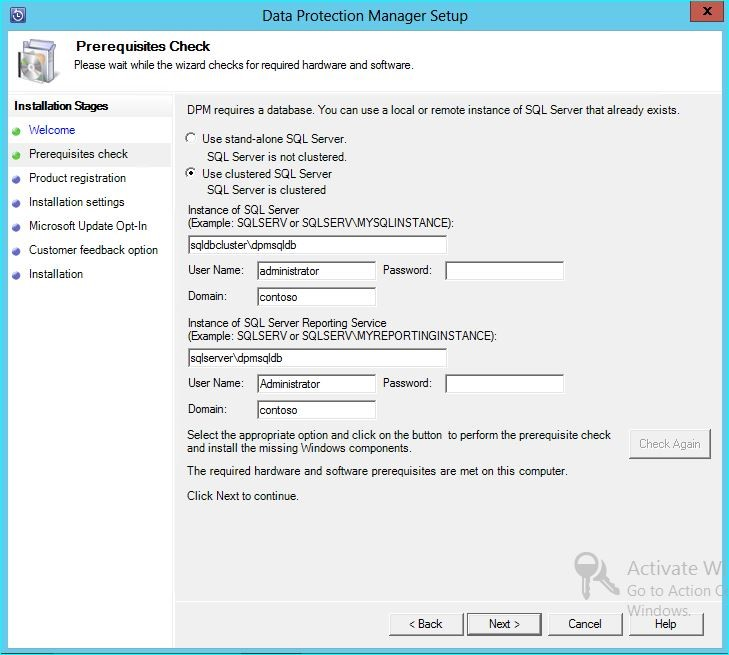The height and width of the screenshot is (655, 729).
Task: Select the Microsoft Update Opt-In stage
Action: click(88, 226)
